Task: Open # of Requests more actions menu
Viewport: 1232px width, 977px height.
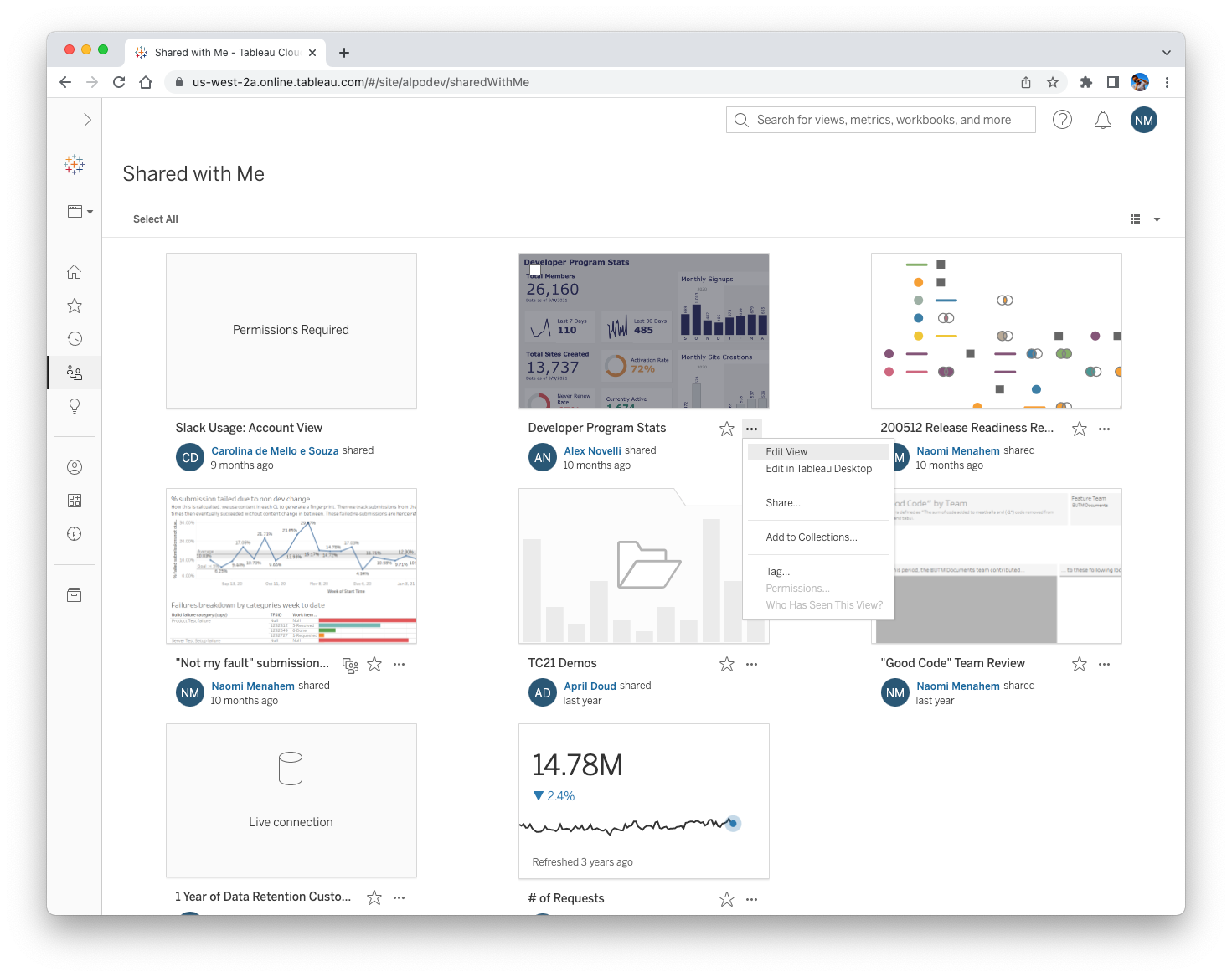Action: [752, 900]
